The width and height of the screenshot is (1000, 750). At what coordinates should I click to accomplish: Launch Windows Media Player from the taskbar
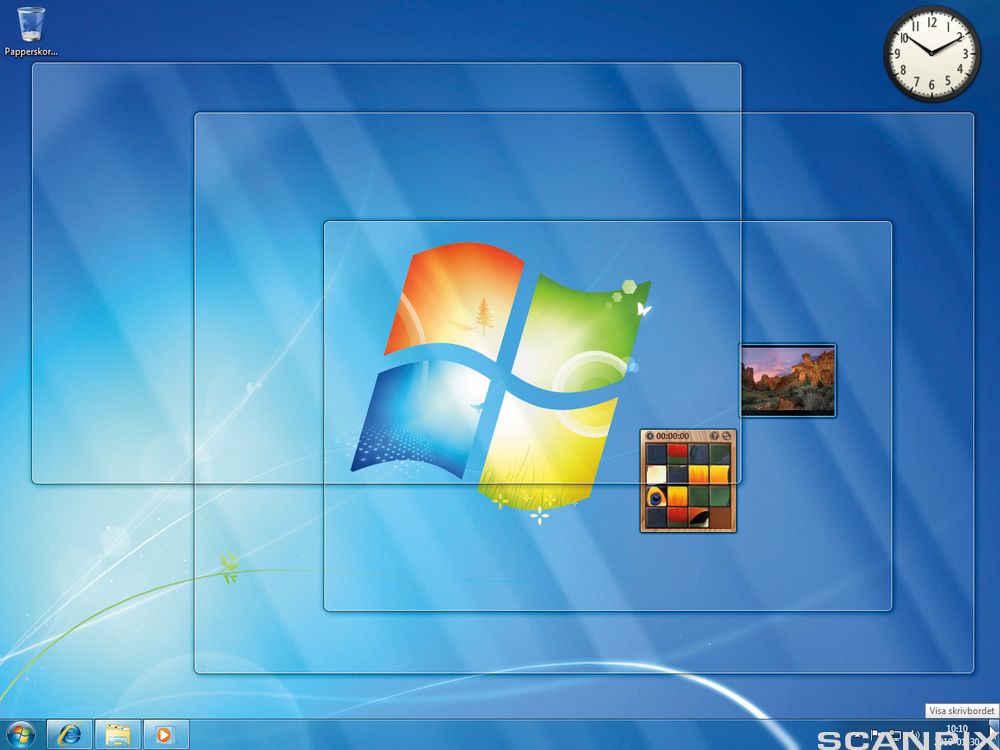pos(162,734)
